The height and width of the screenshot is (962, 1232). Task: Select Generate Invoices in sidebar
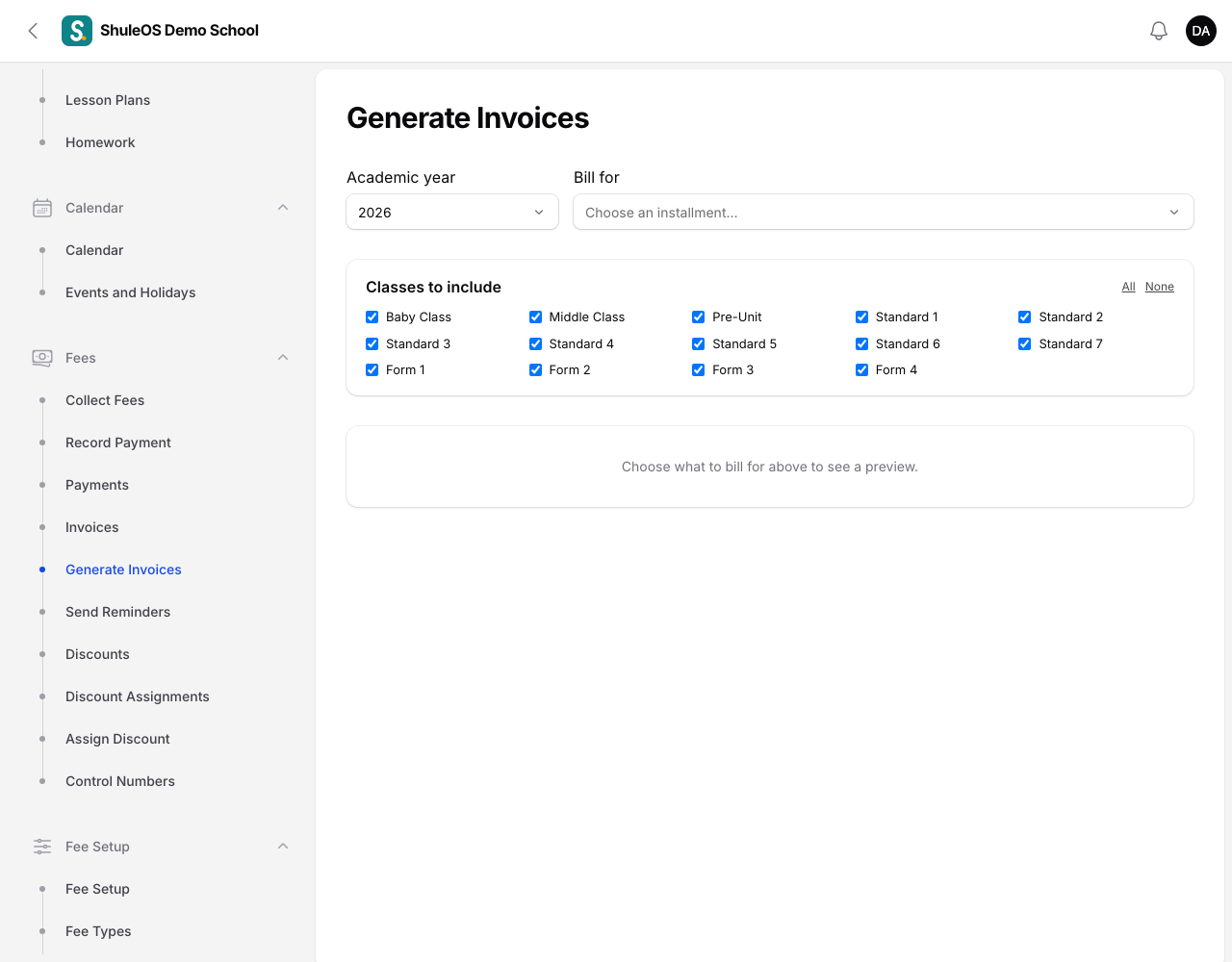point(123,570)
